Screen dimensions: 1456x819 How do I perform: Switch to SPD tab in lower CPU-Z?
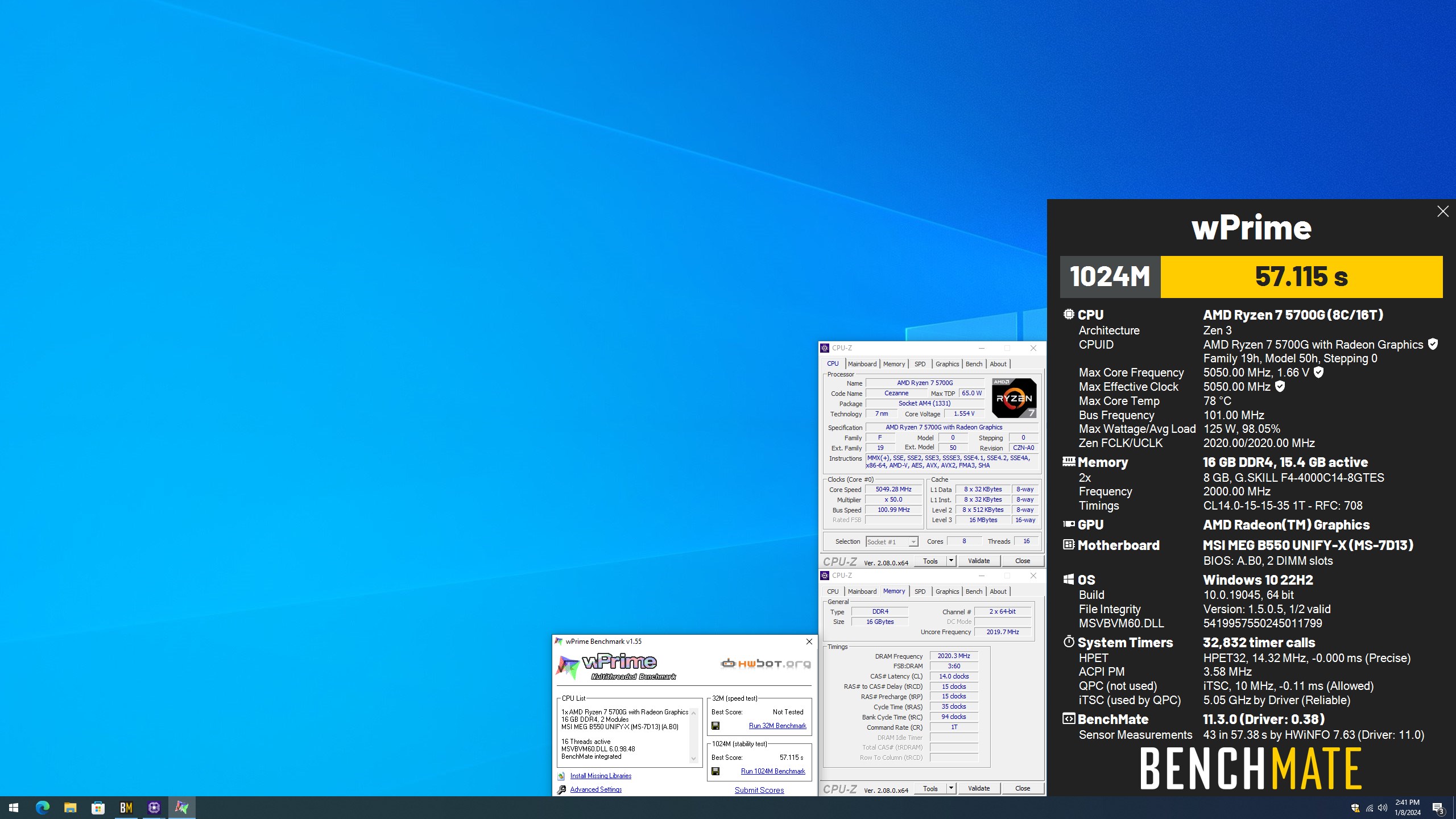tap(920, 591)
